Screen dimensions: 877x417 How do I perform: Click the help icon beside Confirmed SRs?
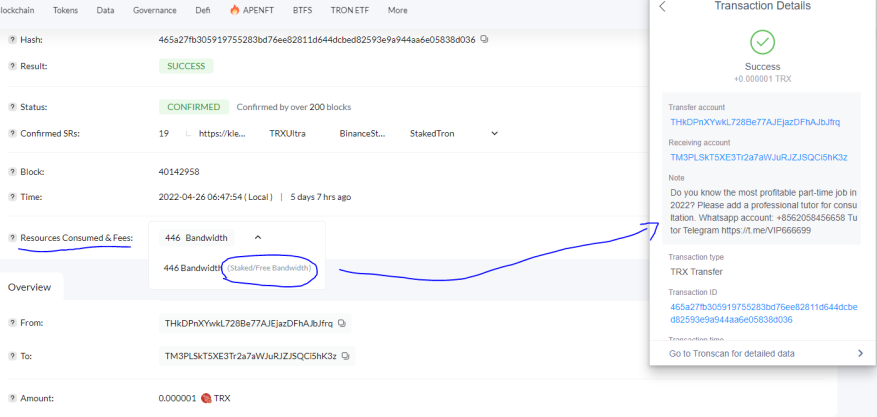click(x=12, y=134)
